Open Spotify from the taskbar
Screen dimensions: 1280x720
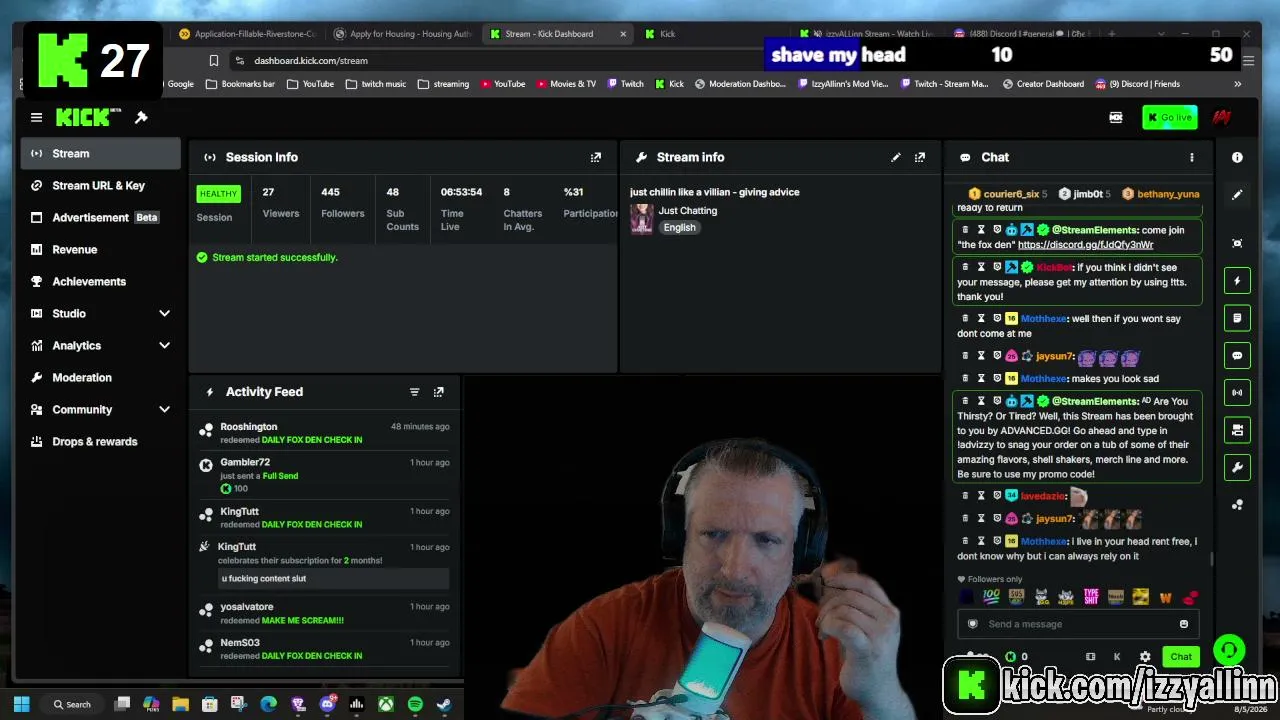(x=415, y=704)
